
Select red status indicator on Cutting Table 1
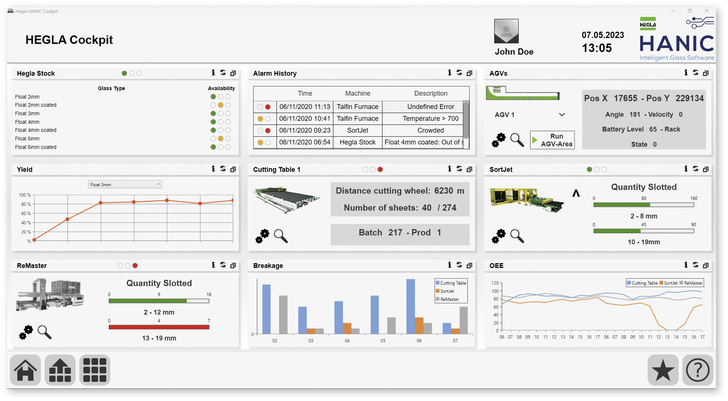pos(380,170)
